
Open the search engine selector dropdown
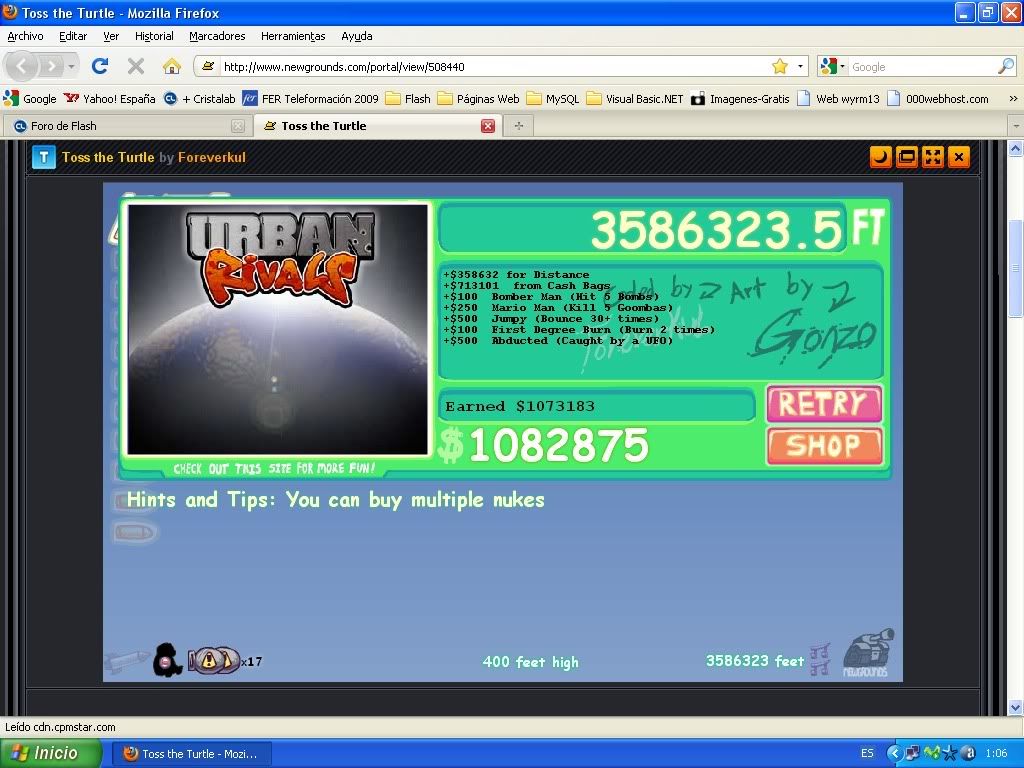click(833, 66)
